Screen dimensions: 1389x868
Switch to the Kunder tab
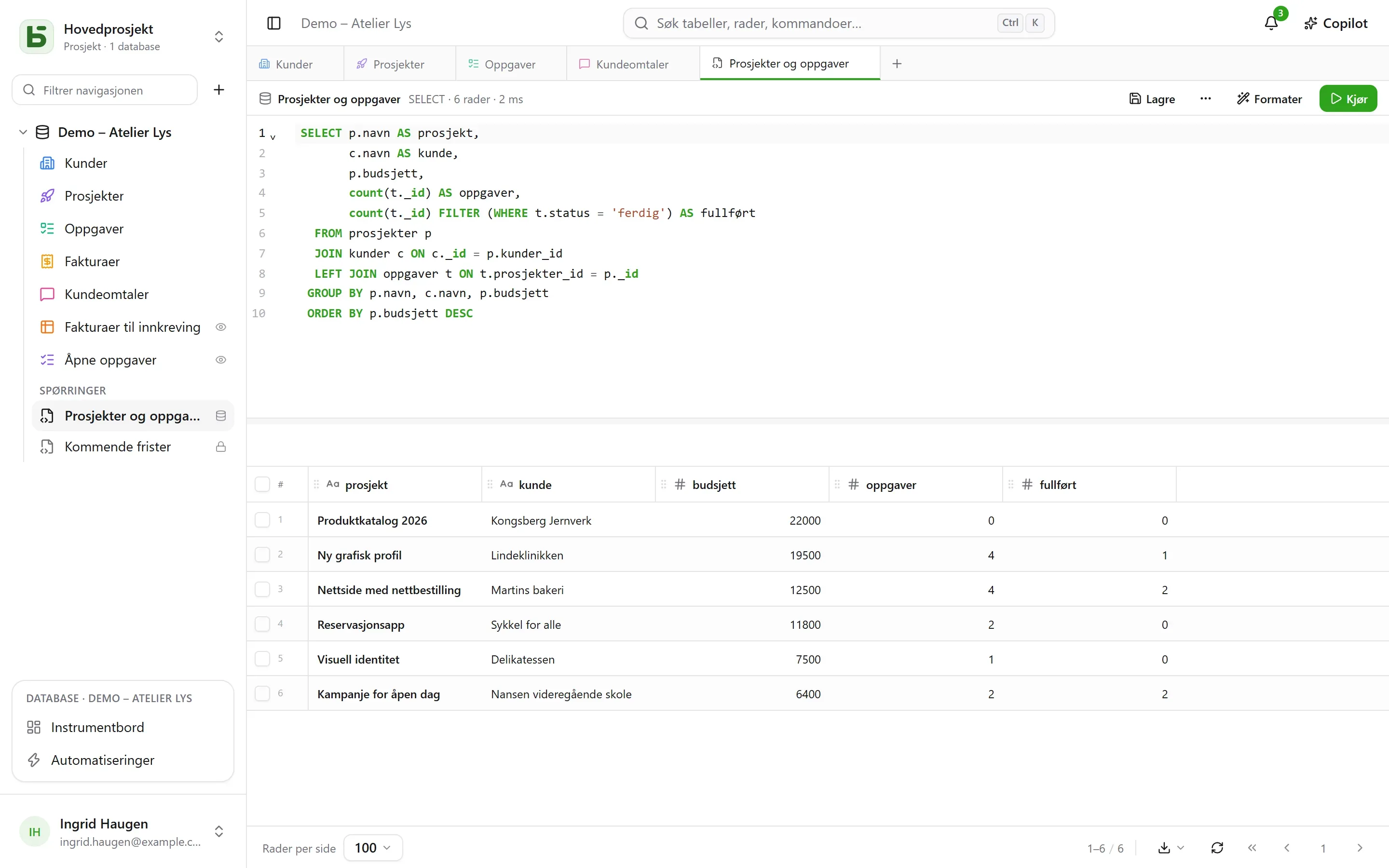click(x=295, y=64)
